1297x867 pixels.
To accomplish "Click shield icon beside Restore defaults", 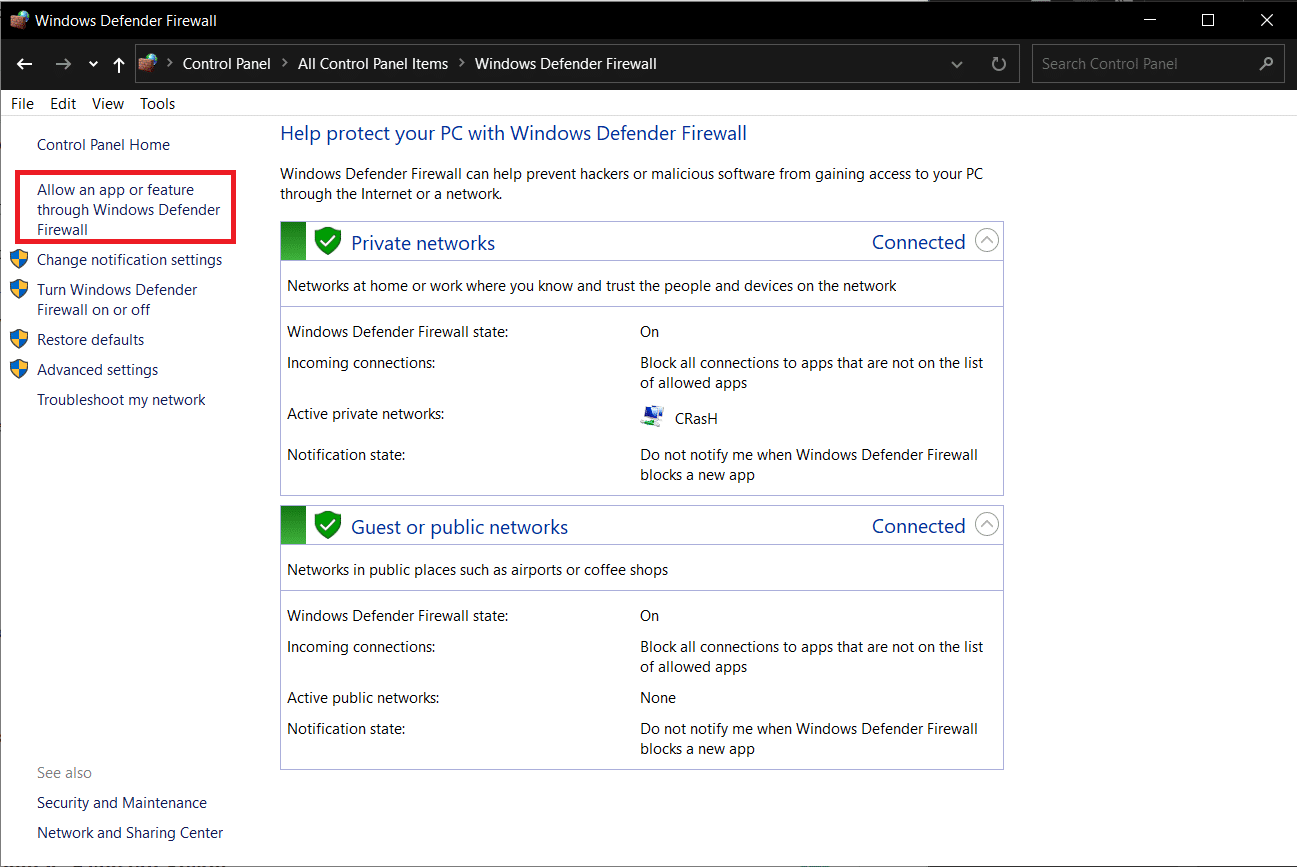I will [19, 340].
